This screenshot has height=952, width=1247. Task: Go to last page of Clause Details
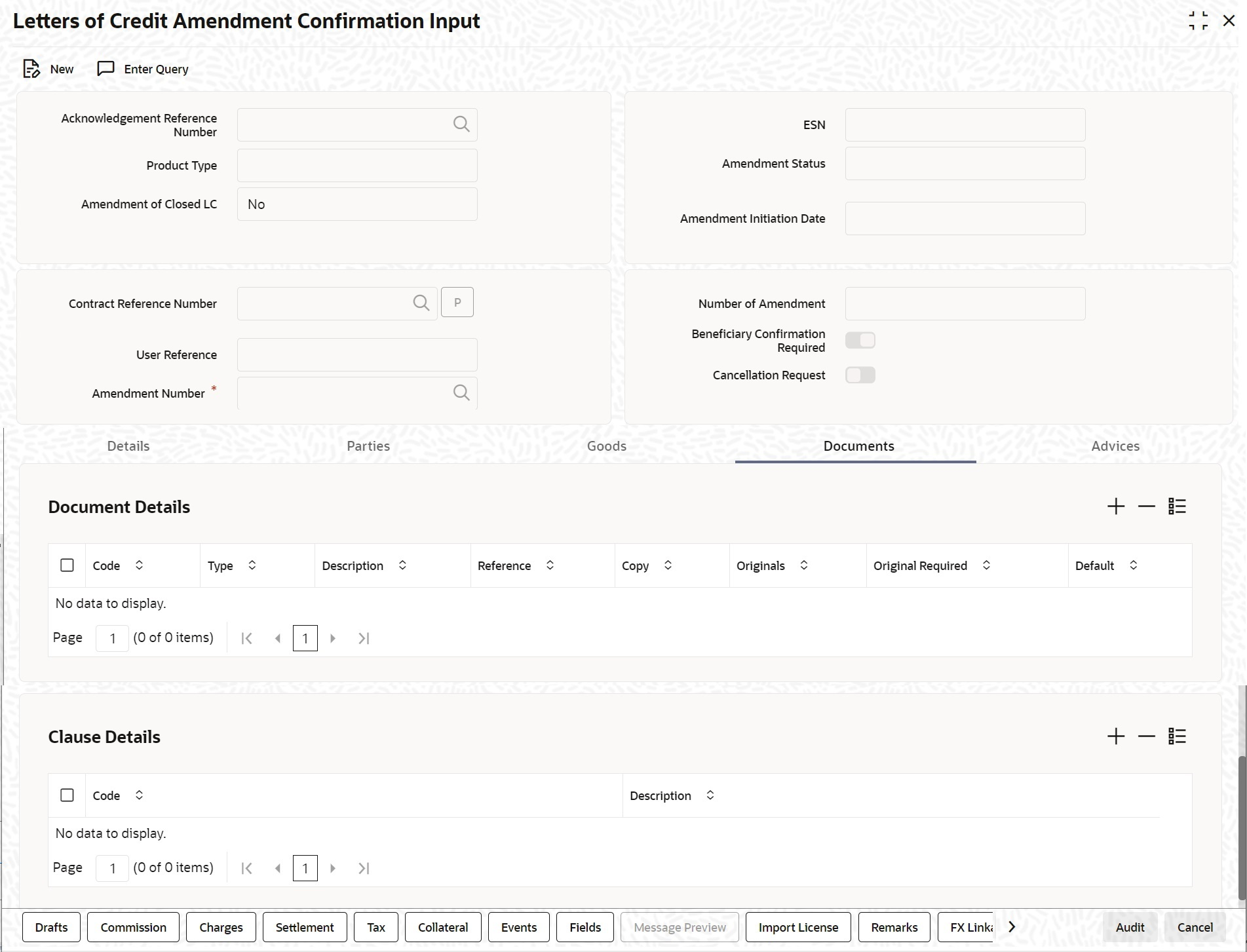(x=364, y=868)
